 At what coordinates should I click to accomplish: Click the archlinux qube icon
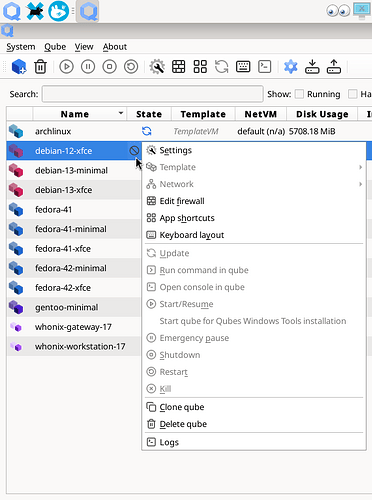point(16,131)
